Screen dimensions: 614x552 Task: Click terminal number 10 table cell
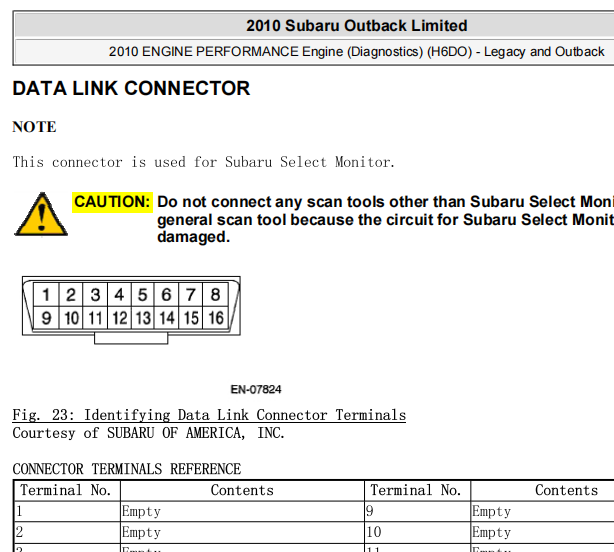417,532
